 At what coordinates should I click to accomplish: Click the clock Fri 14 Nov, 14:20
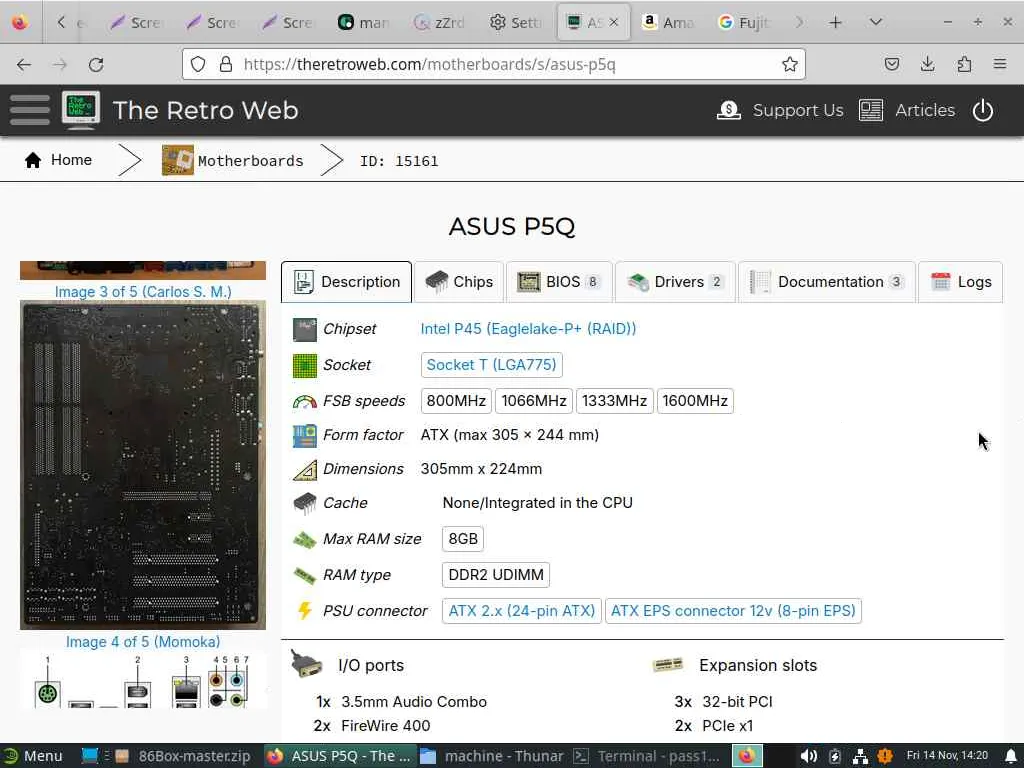[947, 756]
